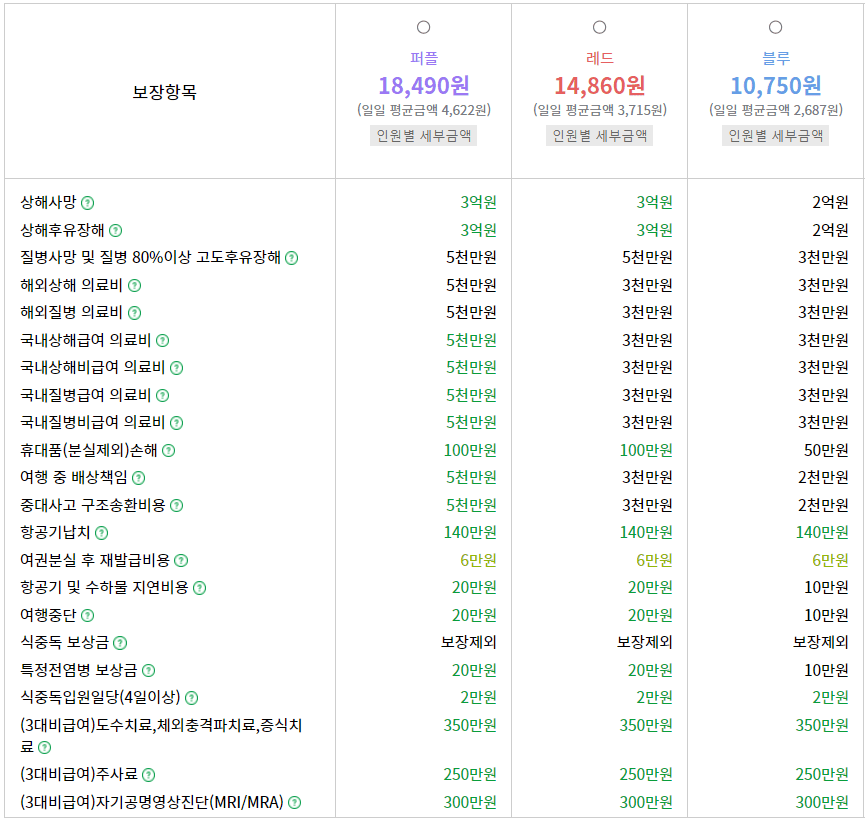Select the 레드 plan radio button
This screenshot has width=868, height=826.
[x=600, y=27]
